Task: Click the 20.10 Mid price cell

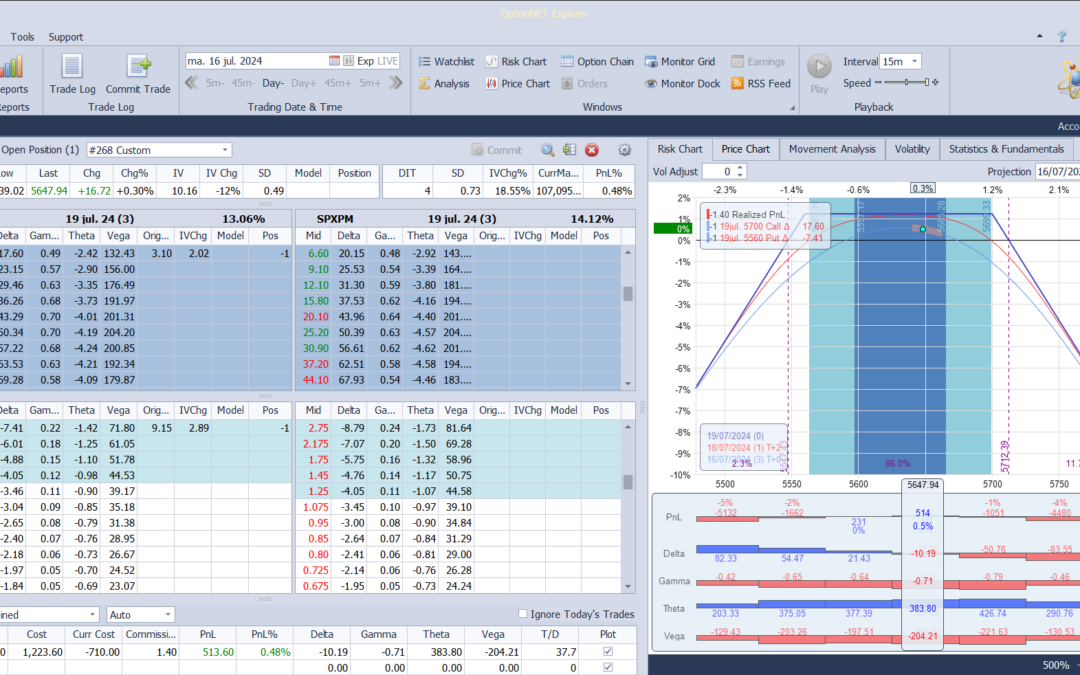Action: [x=313, y=317]
